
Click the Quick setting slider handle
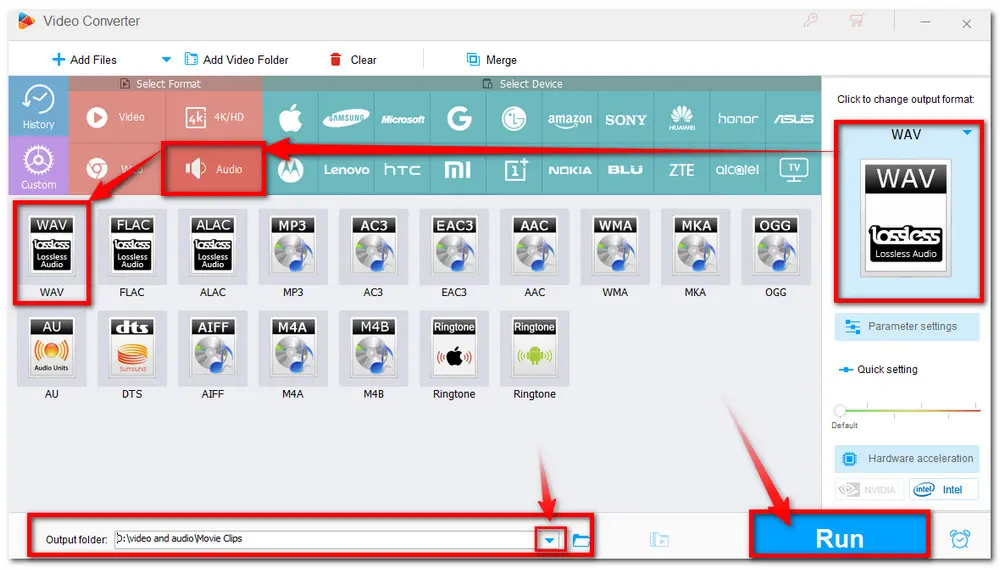840,410
